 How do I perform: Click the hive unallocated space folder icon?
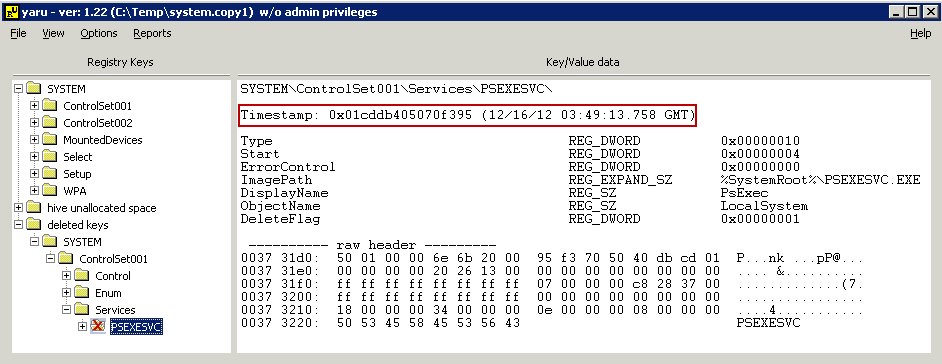pyautogui.click(x=33, y=208)
